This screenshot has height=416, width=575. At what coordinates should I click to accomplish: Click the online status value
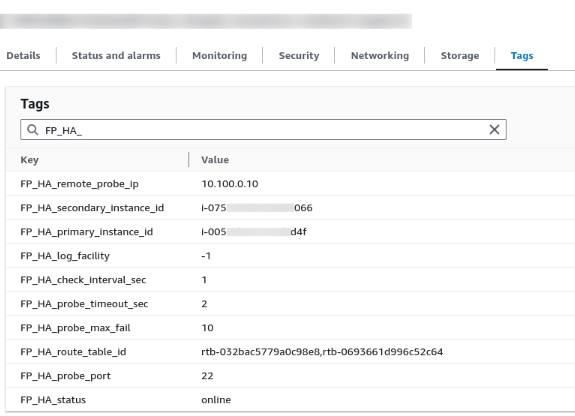click(216, 400)
